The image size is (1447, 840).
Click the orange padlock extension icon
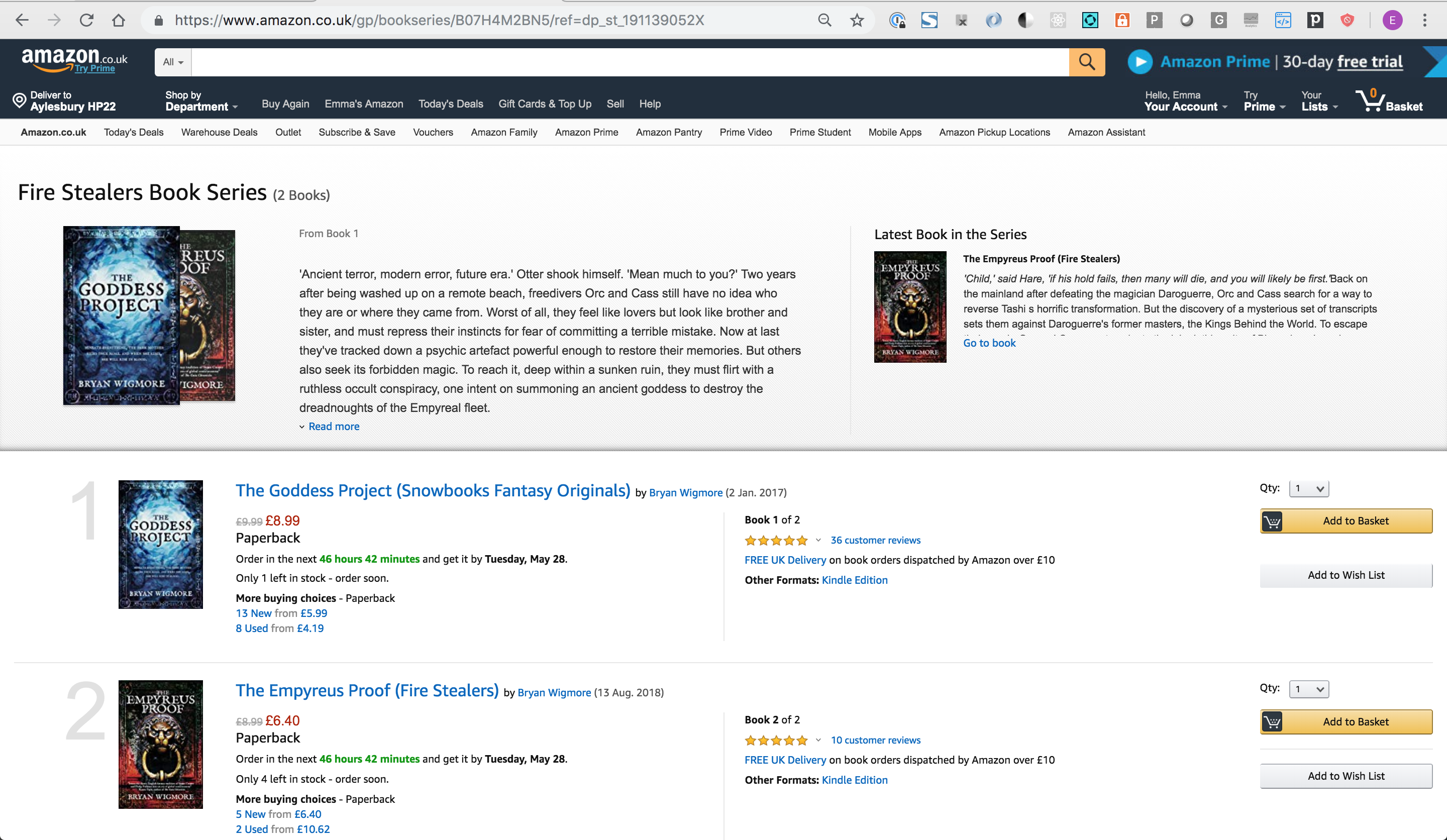tap(1122, 20)
